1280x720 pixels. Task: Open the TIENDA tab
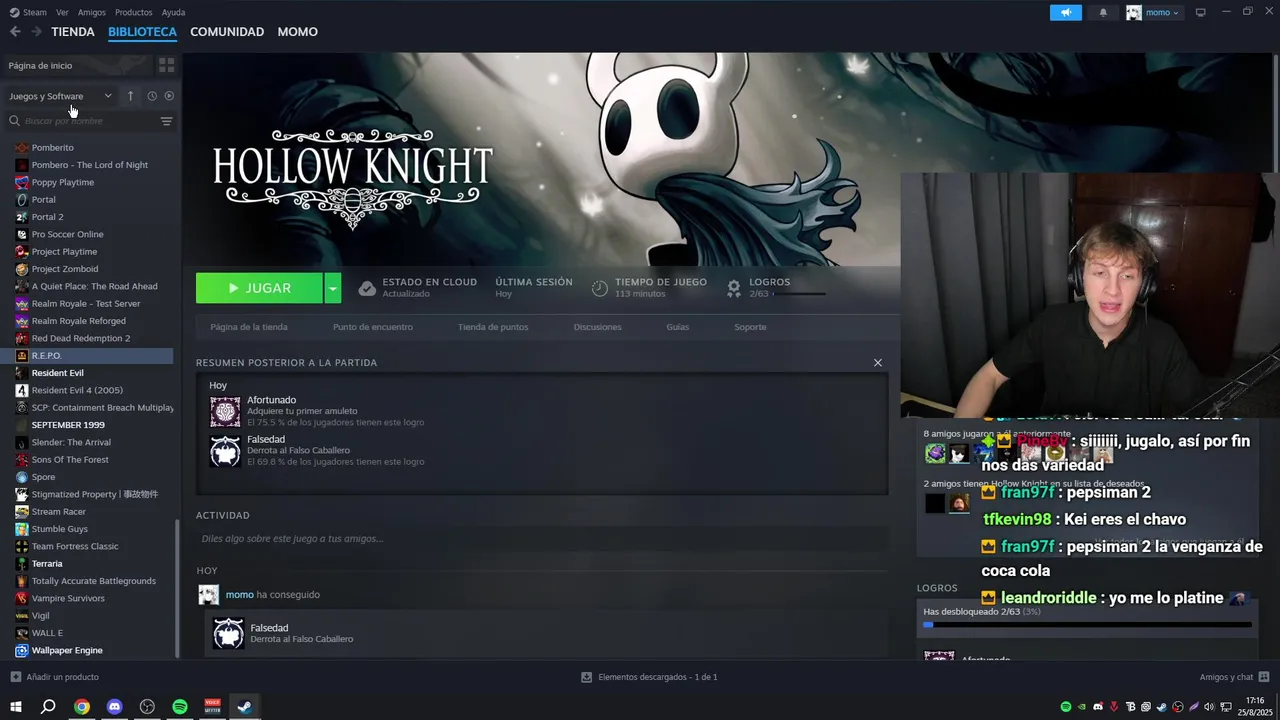73,32
